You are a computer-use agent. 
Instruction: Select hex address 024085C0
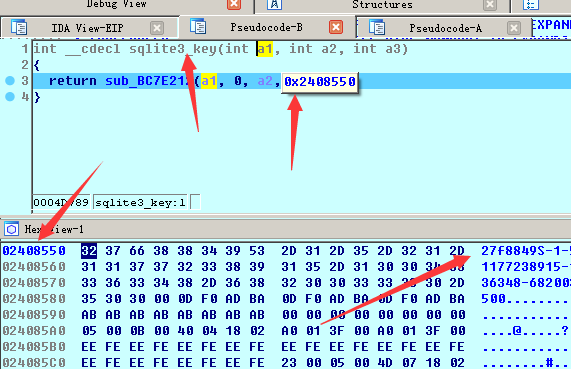tap(34, 363)
